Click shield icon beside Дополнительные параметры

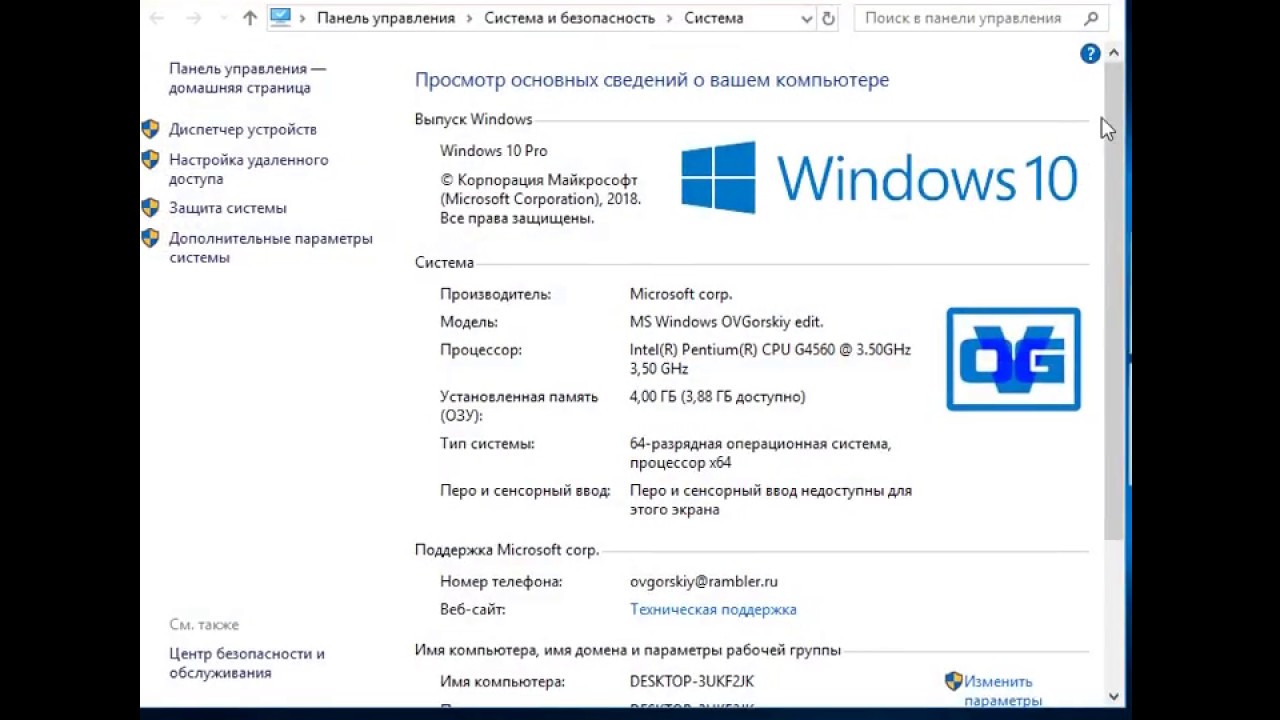coord(150,238)
